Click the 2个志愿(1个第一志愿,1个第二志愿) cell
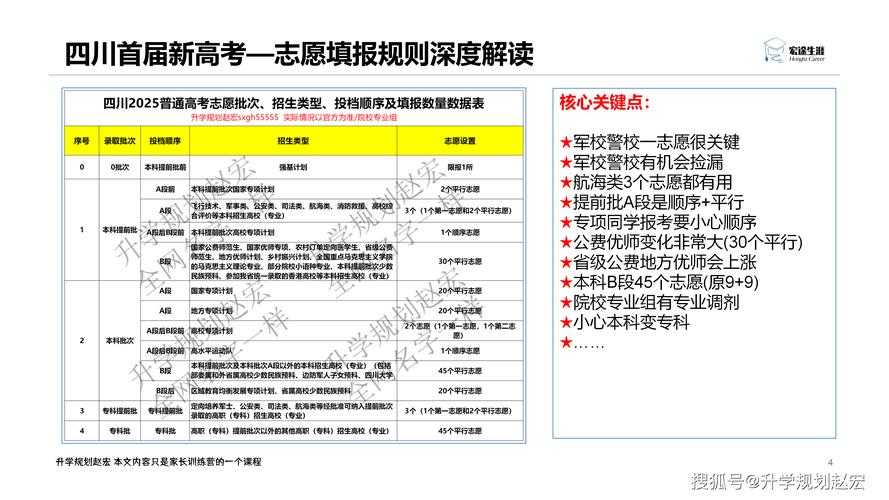 click(460, 330)
